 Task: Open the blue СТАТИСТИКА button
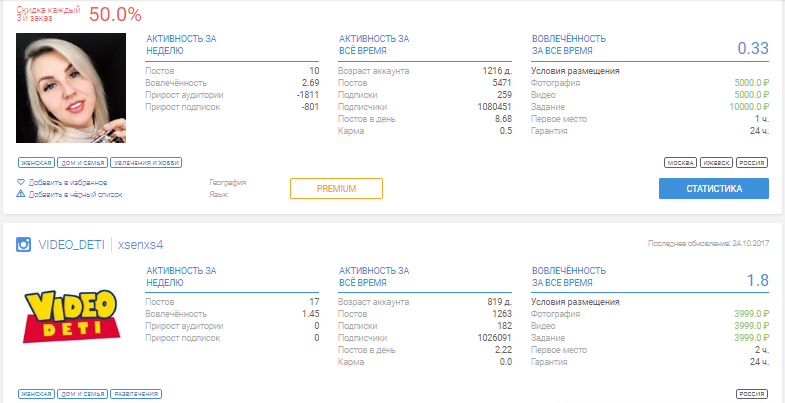714,189
